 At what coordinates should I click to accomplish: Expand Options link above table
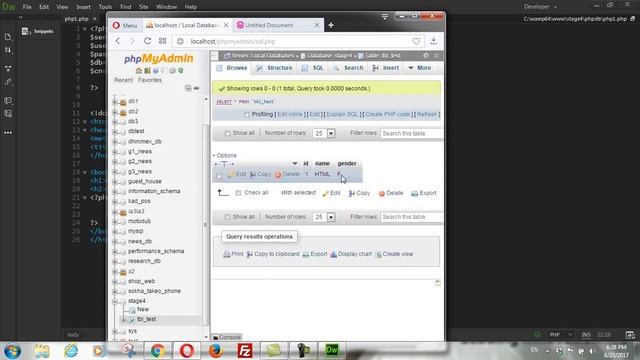pyautogui.click(x=224, y=156)
